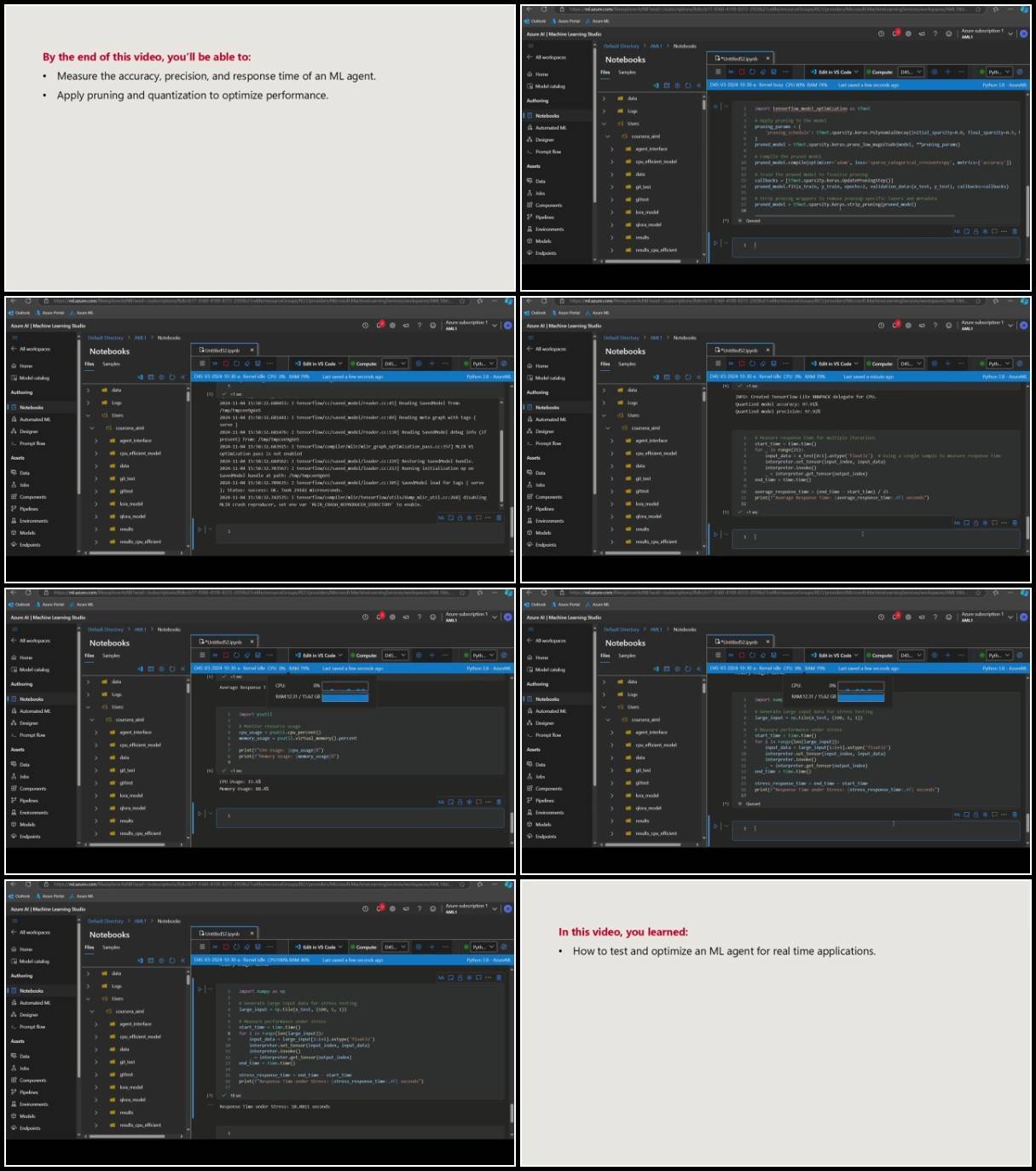In the psutil frame, click the Azure Portal bookmark

point(51,605)
